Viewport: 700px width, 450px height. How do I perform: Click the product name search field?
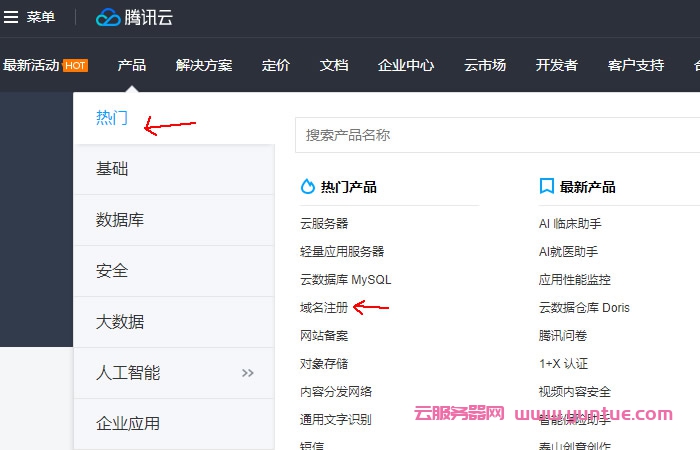pyautogui.click(x=495, y=135)
